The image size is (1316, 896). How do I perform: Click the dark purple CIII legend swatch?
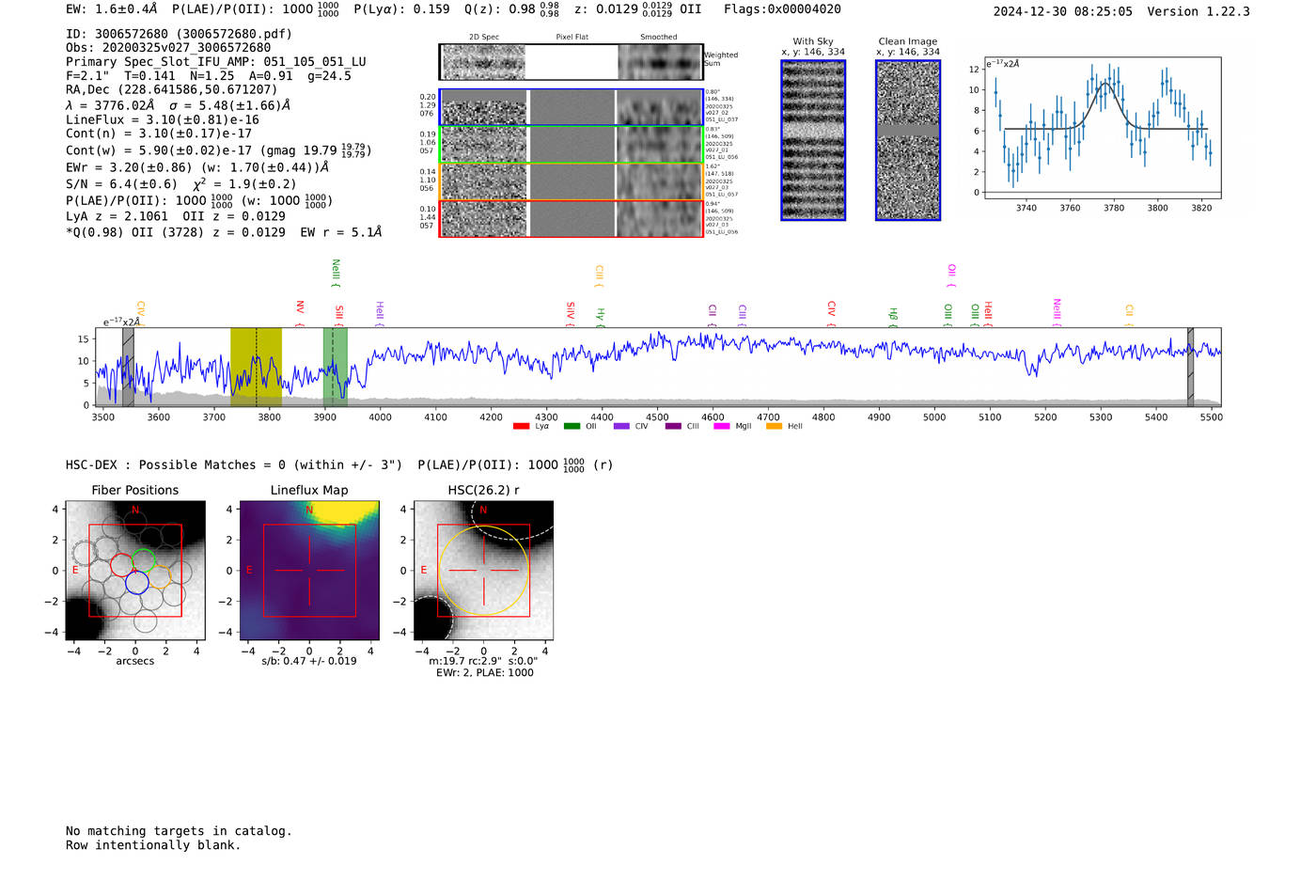(673, 427)
